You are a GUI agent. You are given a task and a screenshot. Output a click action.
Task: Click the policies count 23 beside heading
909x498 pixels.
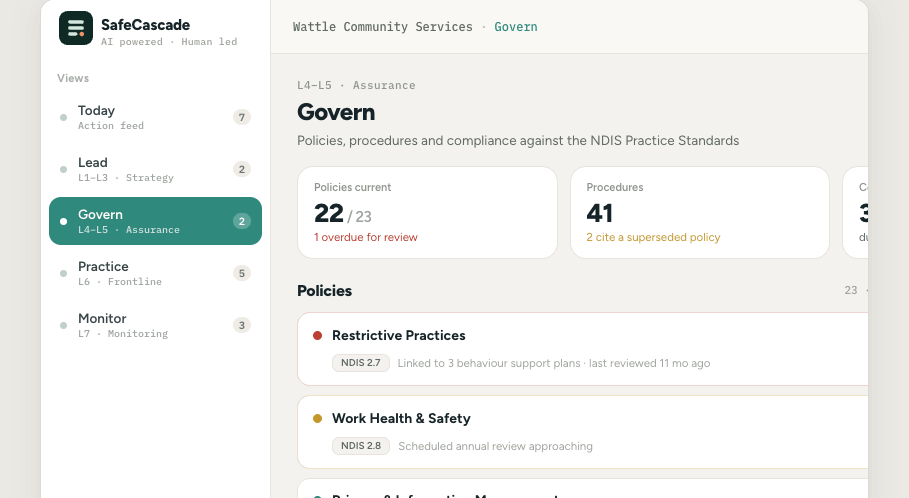click(x=850, y=290)
